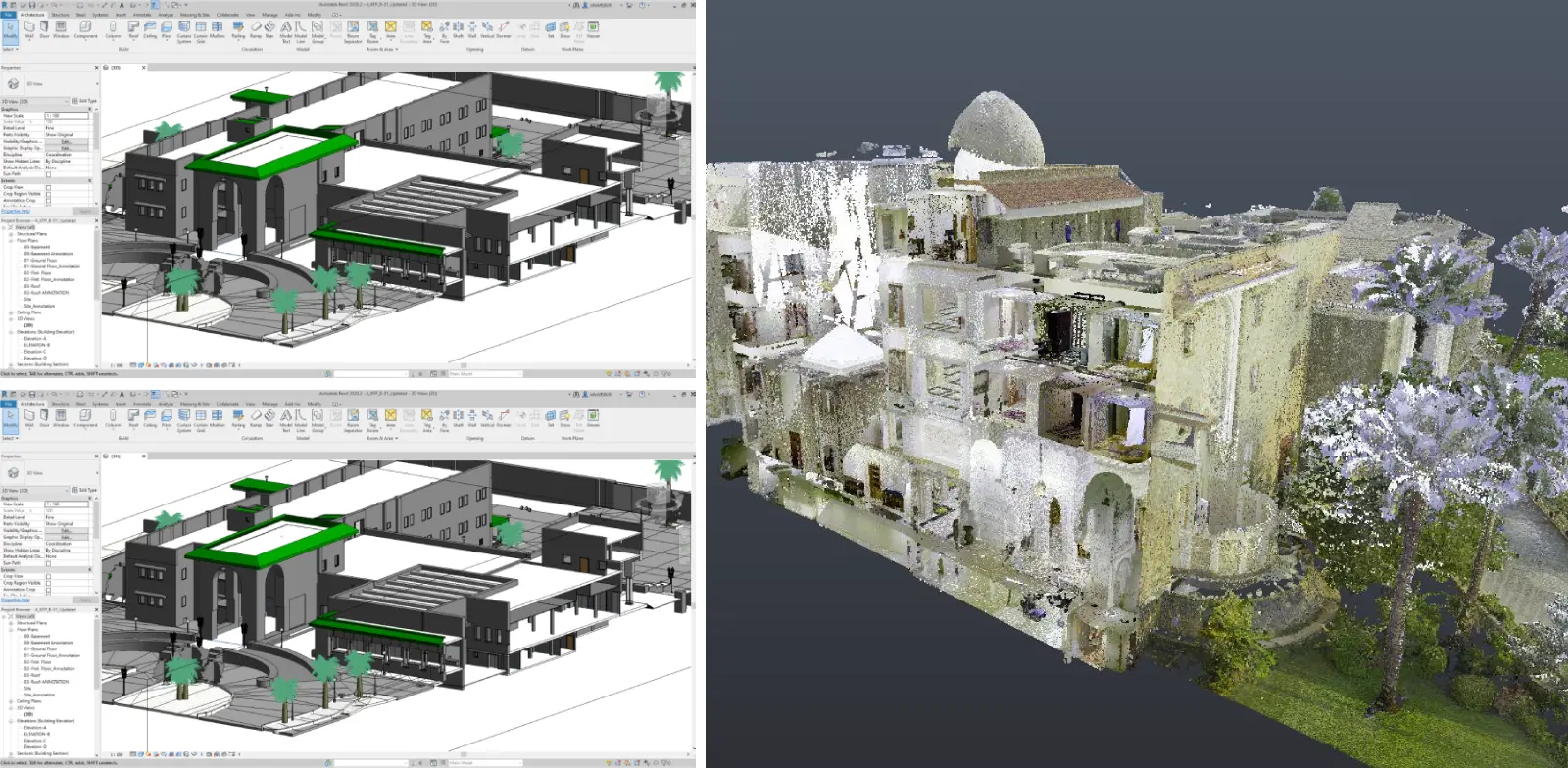Open the work plane Viewer in lower ribbon
The width and height of the screenshot is (1568, 768).
[x=593, y=418]
